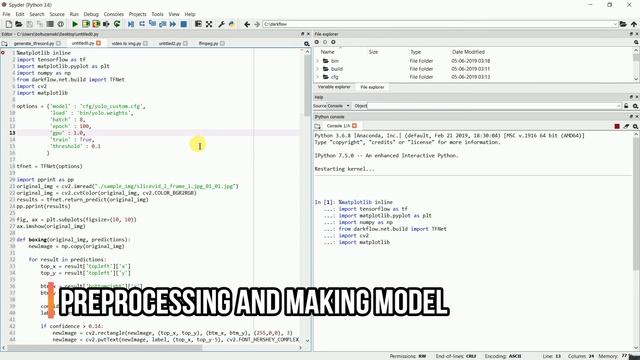Open the Source menu
640x360 pixels.
57,14
